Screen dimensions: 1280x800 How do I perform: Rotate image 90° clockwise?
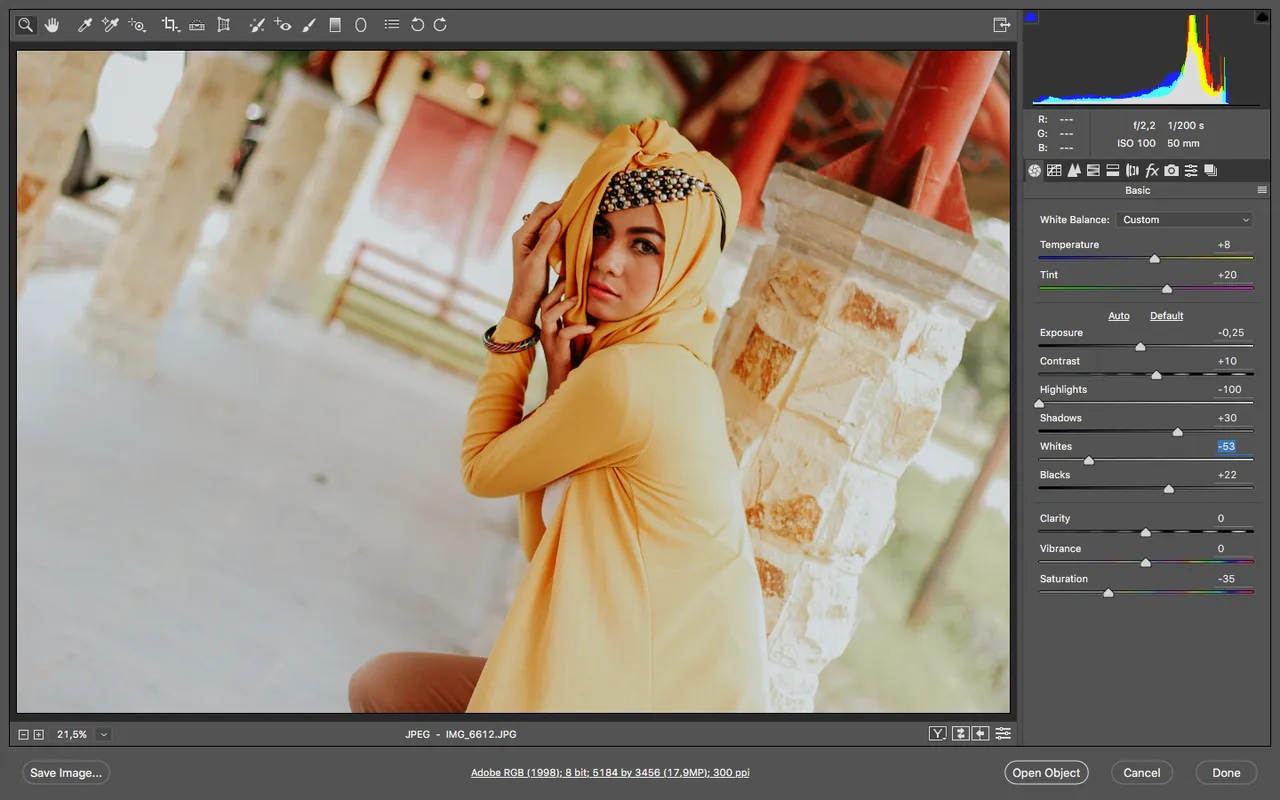[440, 24]
